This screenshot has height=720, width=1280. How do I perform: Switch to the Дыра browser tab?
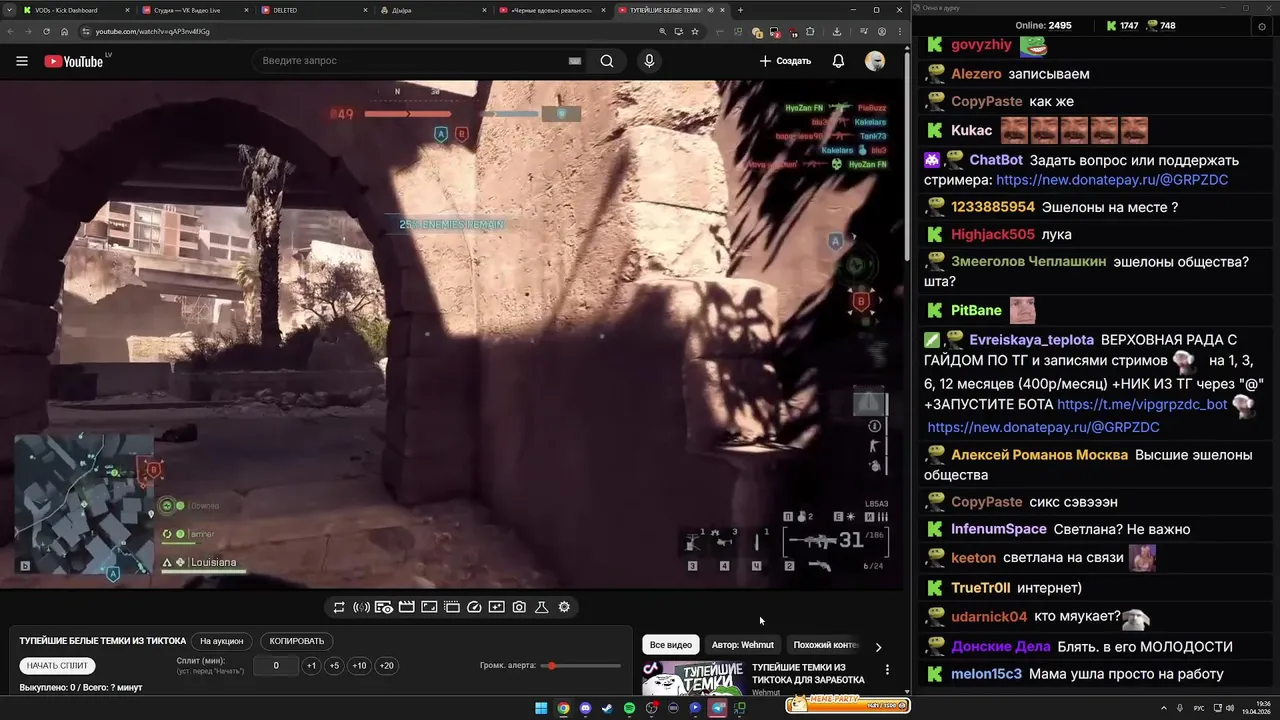click(433, 10)
